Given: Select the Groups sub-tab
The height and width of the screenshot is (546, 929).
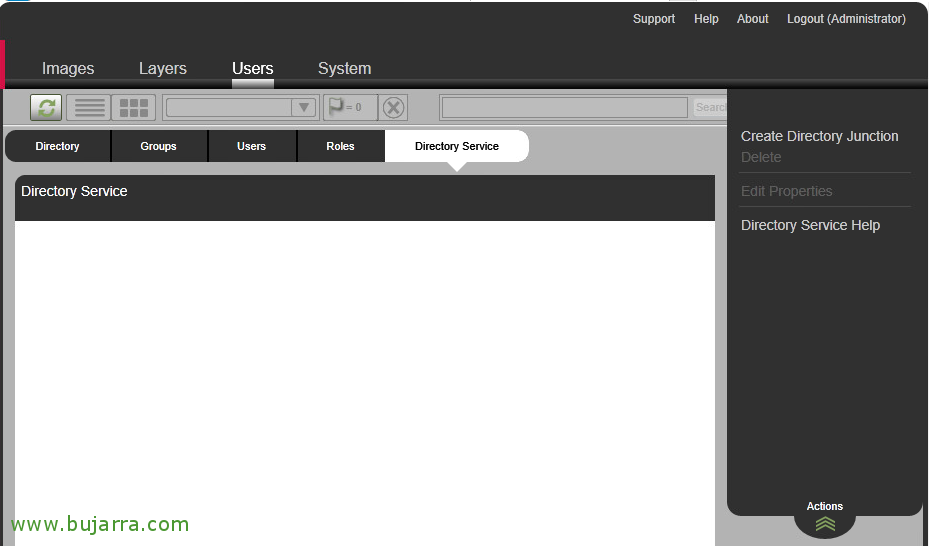Looking at the screenshot, I should click(158, 146).
